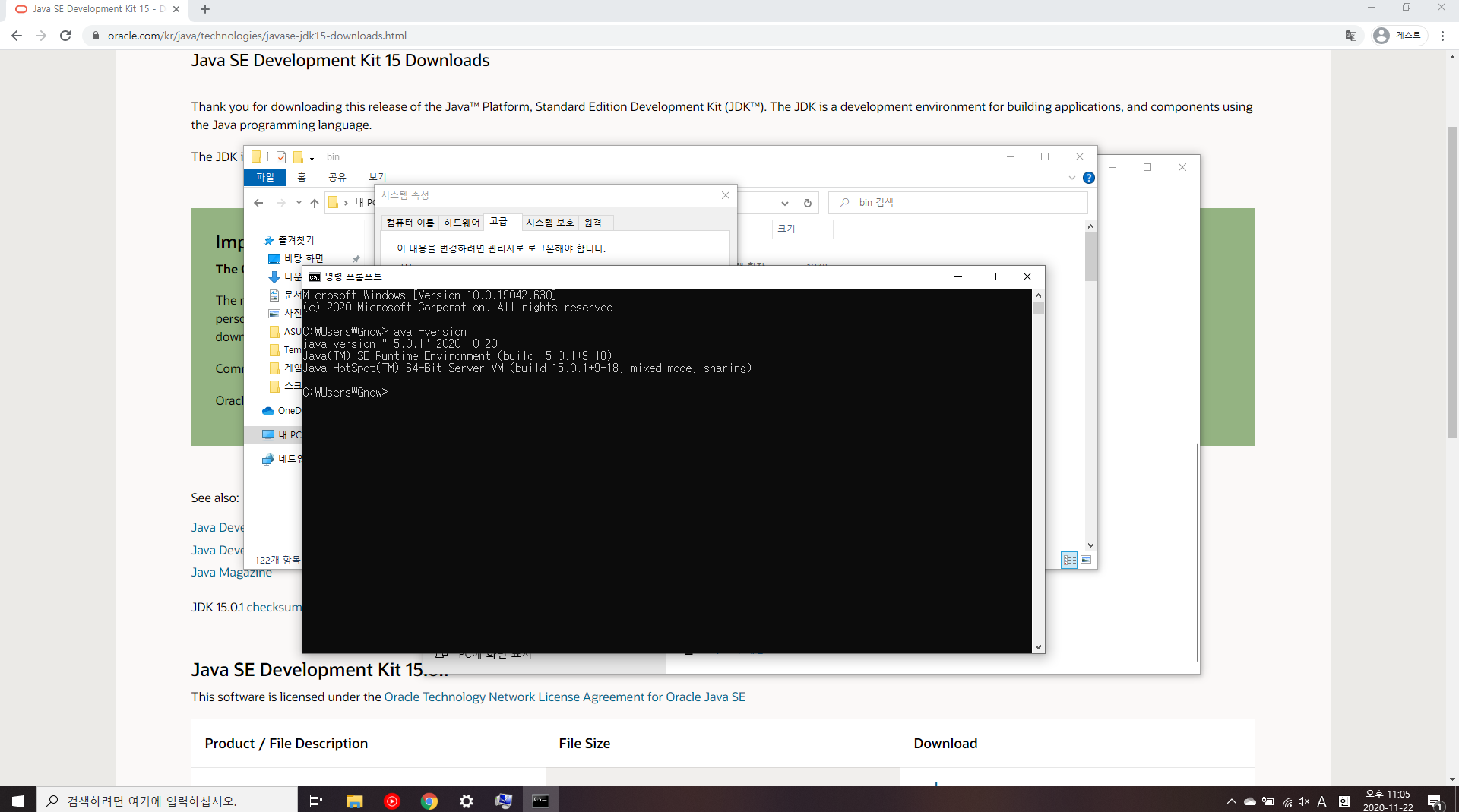Click the Command Prompt scrollbar thumb
Image resolution: width=1459 pixels, height=812 pixels.
[x=1038, y=308]
